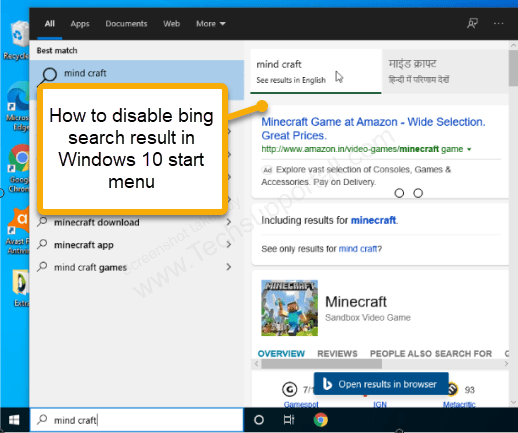Click the amazon.in URL dropdown arrow
The width and height of the screenshot is (518, 433).
point(469,149)
